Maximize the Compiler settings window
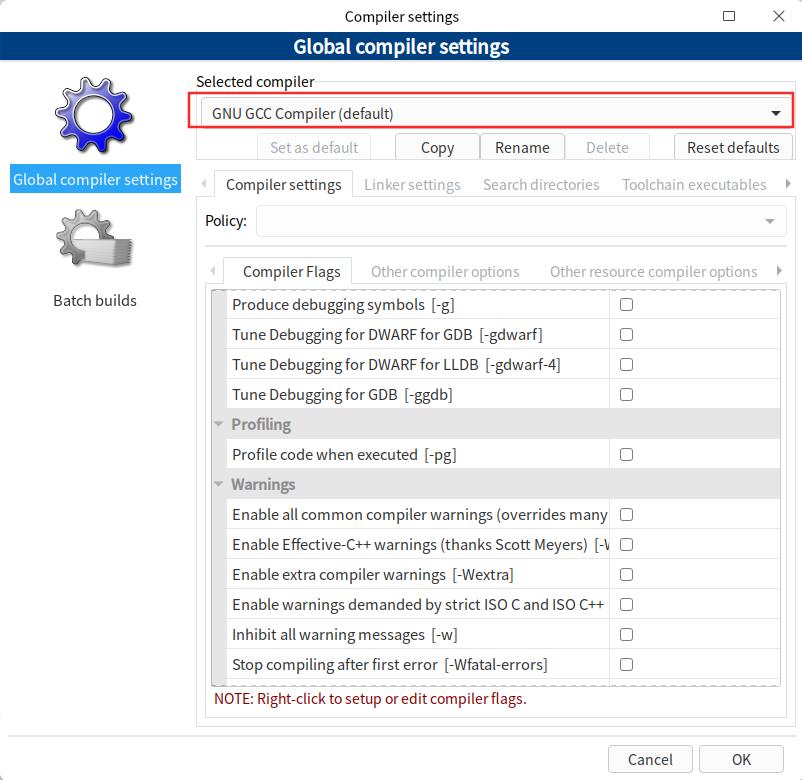802x780 pixels. [x=729, y=16]
